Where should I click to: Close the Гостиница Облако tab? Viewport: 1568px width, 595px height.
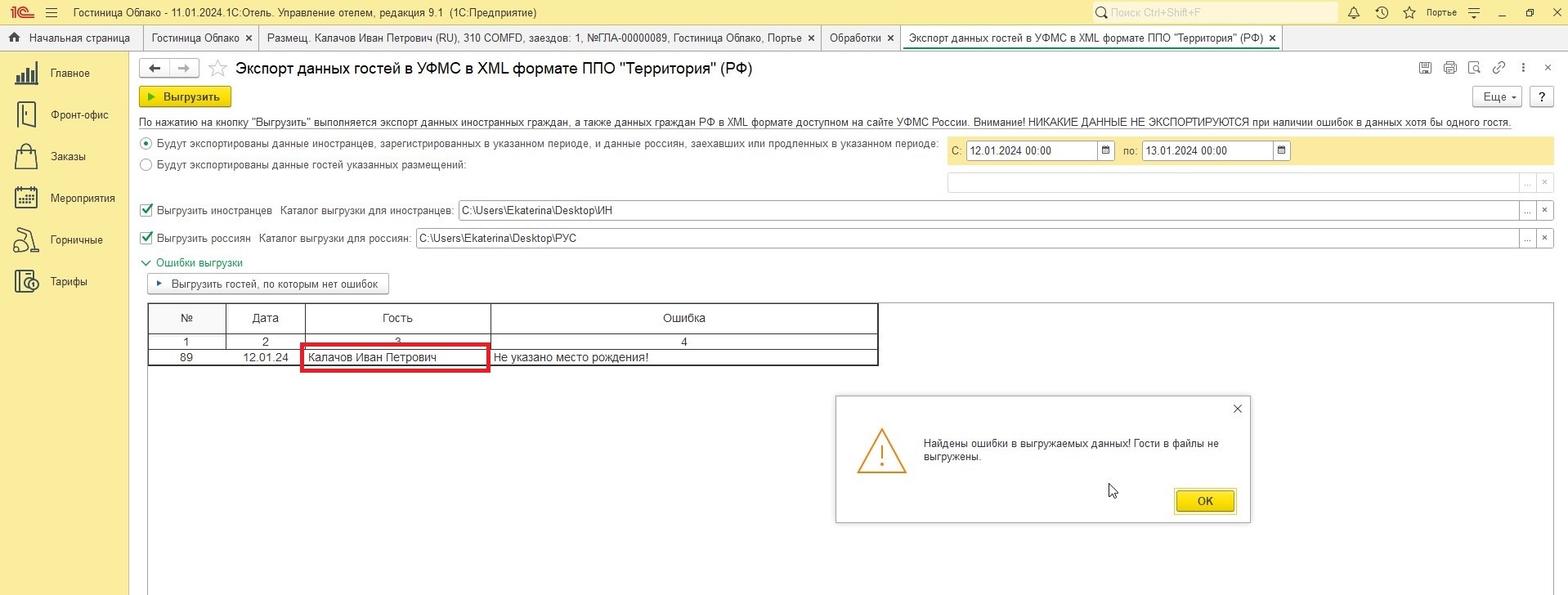pos(249,38)
